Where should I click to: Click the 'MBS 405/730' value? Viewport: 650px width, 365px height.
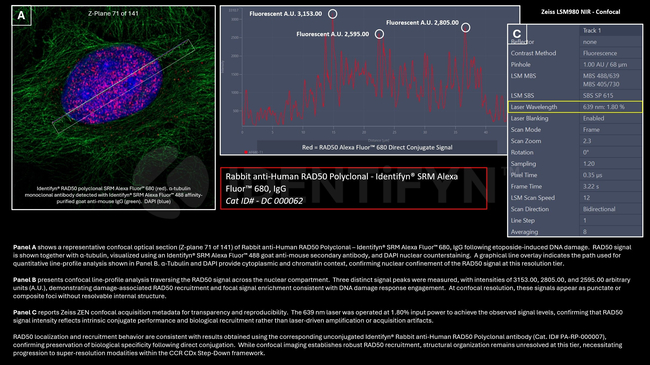(601, 84)
